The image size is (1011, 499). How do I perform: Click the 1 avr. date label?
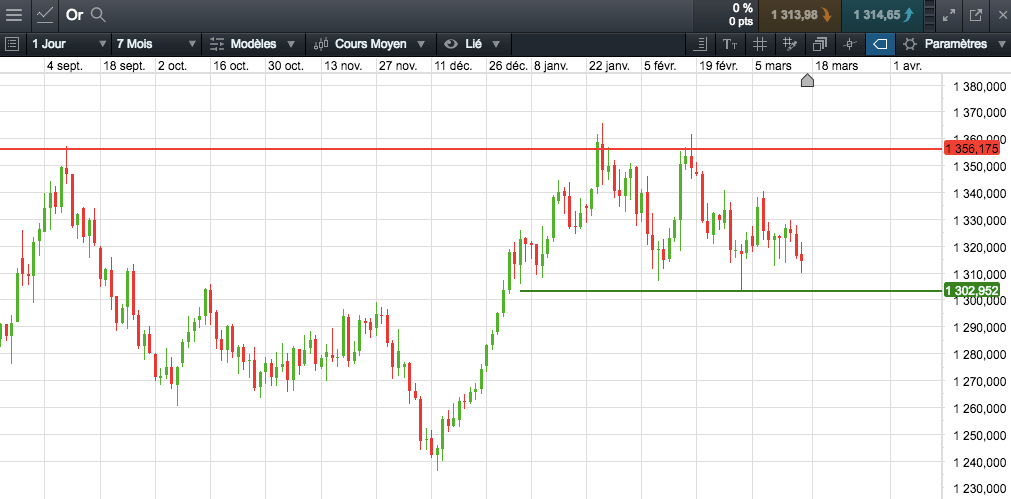click(907, 66)
